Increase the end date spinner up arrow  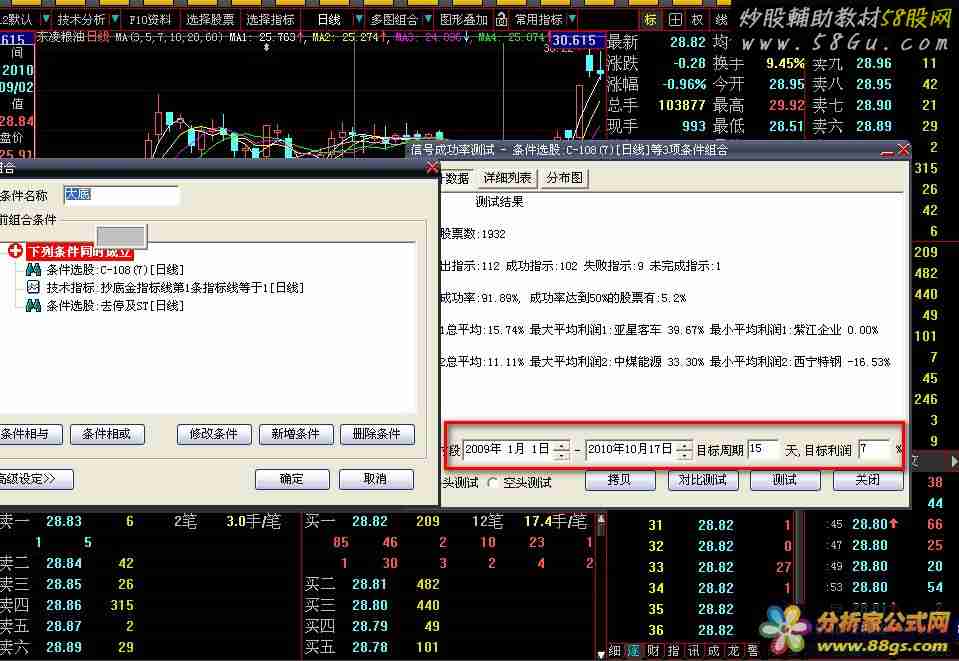tap(684, 445)
